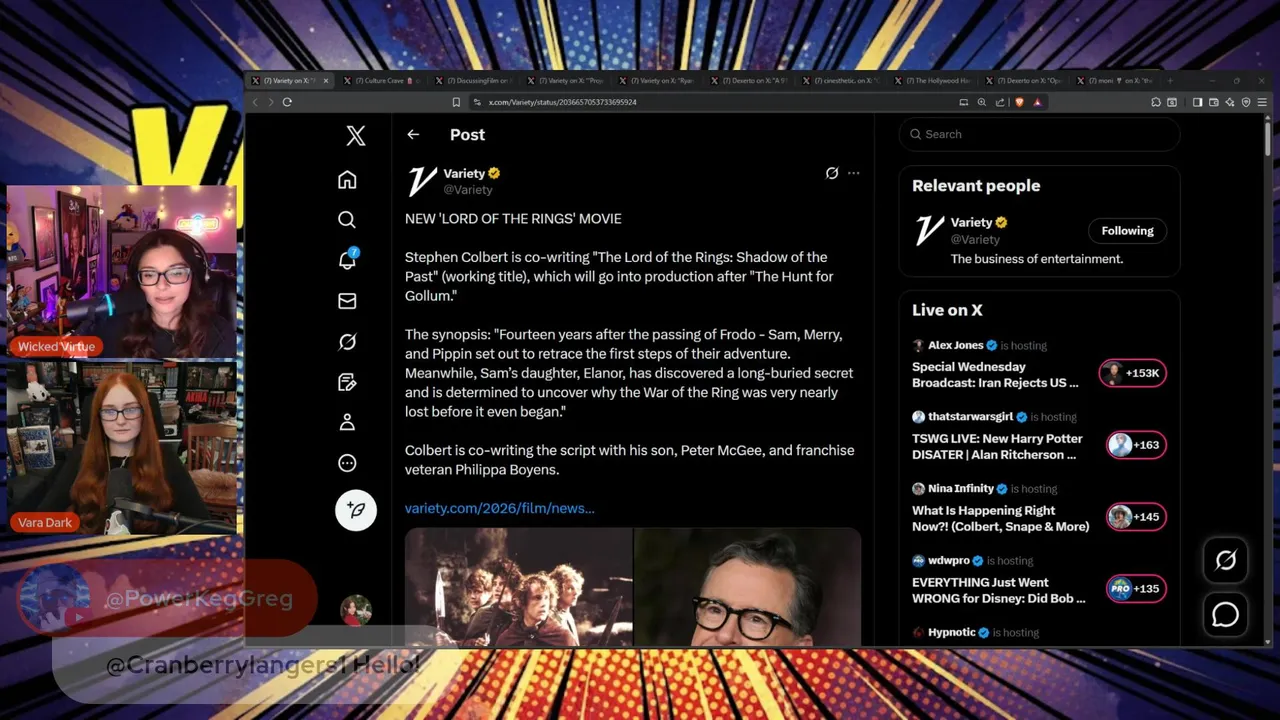This screenshot has height=720, width=1280.
Task: Open Explore search icon in sidebar
Action: click(x=347, y=220)
